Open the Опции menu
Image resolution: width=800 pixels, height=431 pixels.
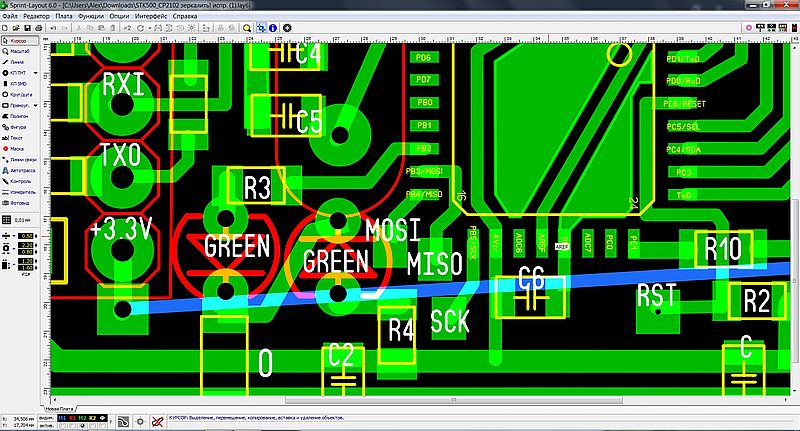[118, 17]
